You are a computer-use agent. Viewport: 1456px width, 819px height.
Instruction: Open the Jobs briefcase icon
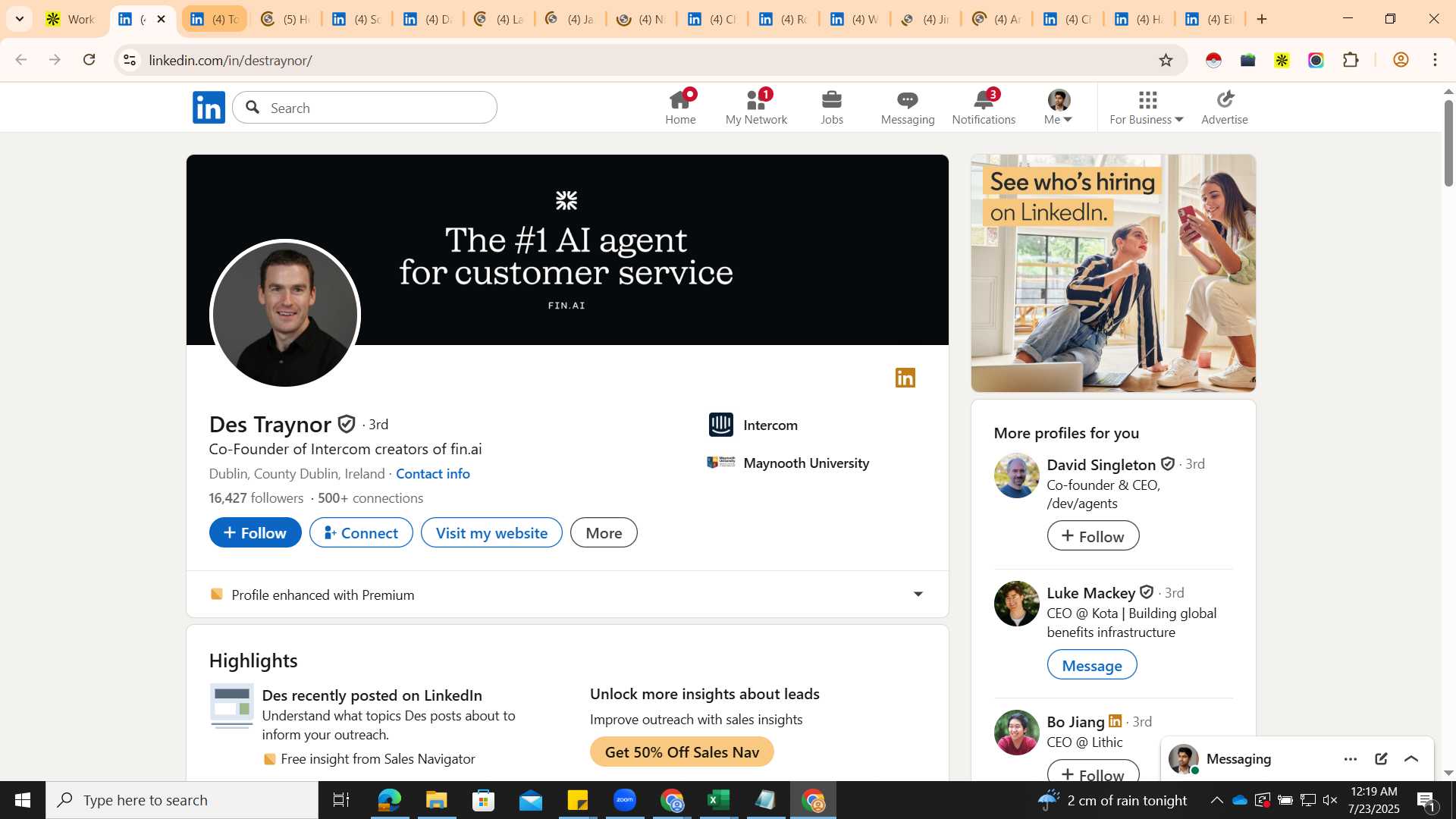coord(832,107)
